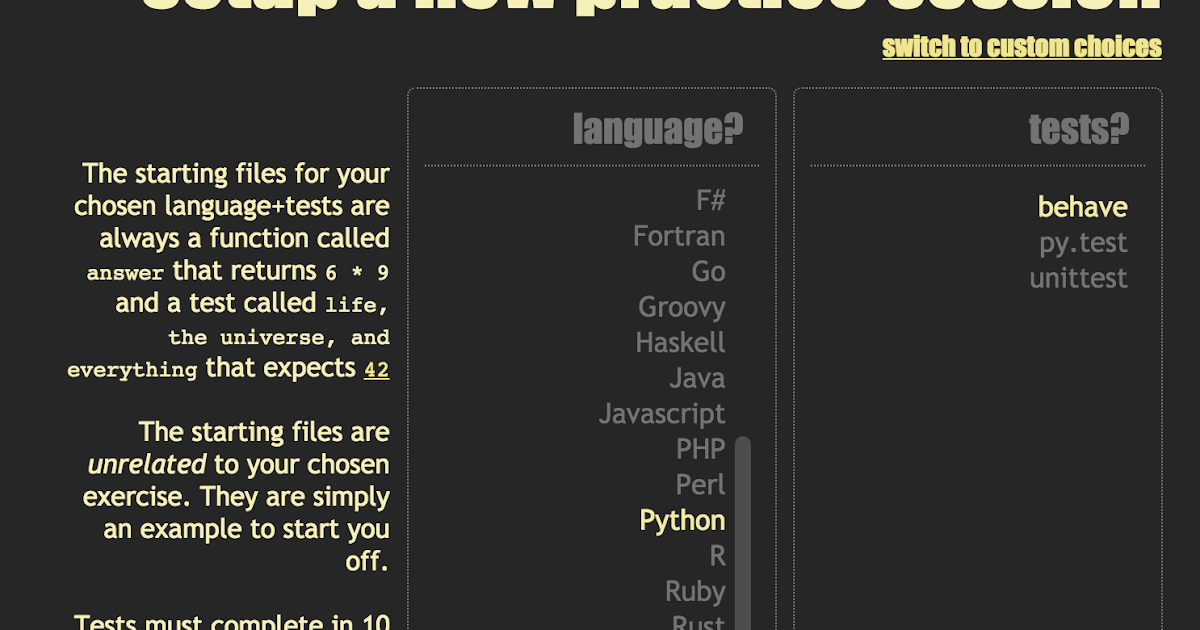
Task: Choose PHP from the language list
Action: [701, 449]
